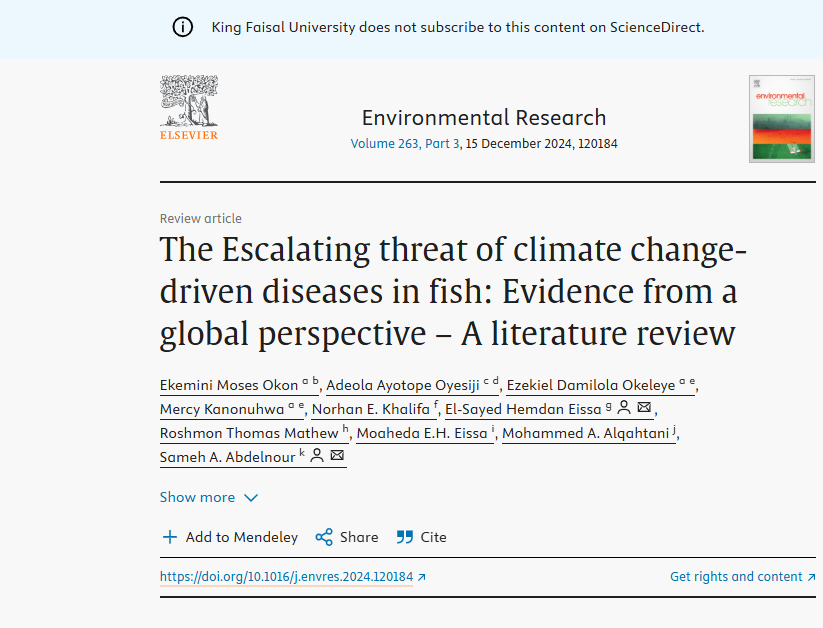
Task: Click email envelope icon beside Sameh A. Abdelnour
Action: (x=337, y=456)
